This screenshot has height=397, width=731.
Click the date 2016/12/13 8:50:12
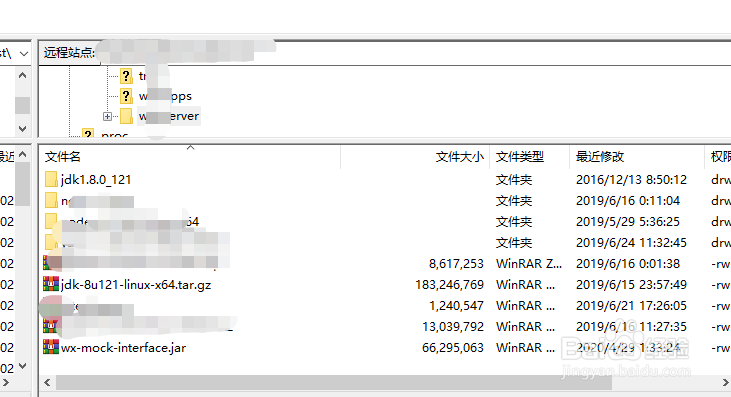pyautogui.click(x=631, y=180)
